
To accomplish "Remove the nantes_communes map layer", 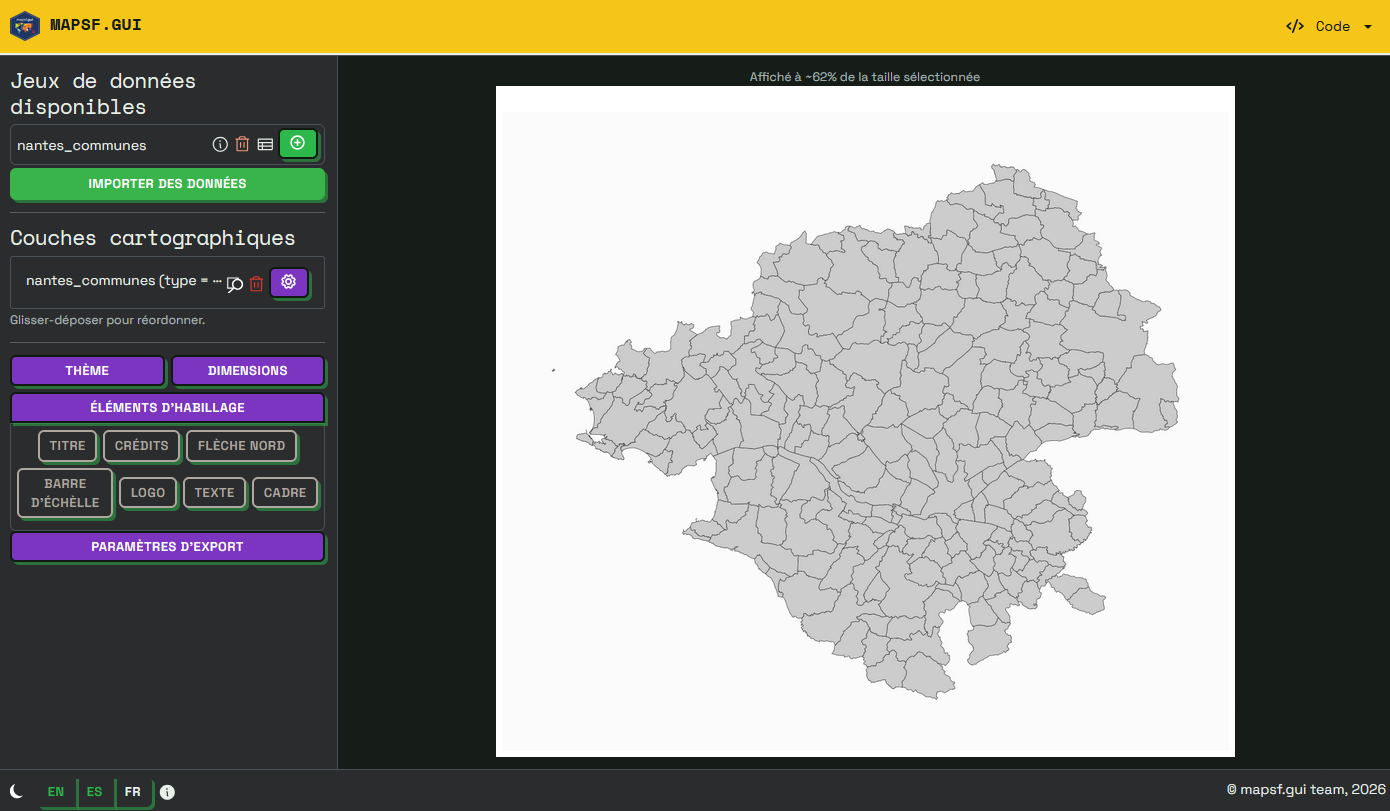I will (256, 284).
